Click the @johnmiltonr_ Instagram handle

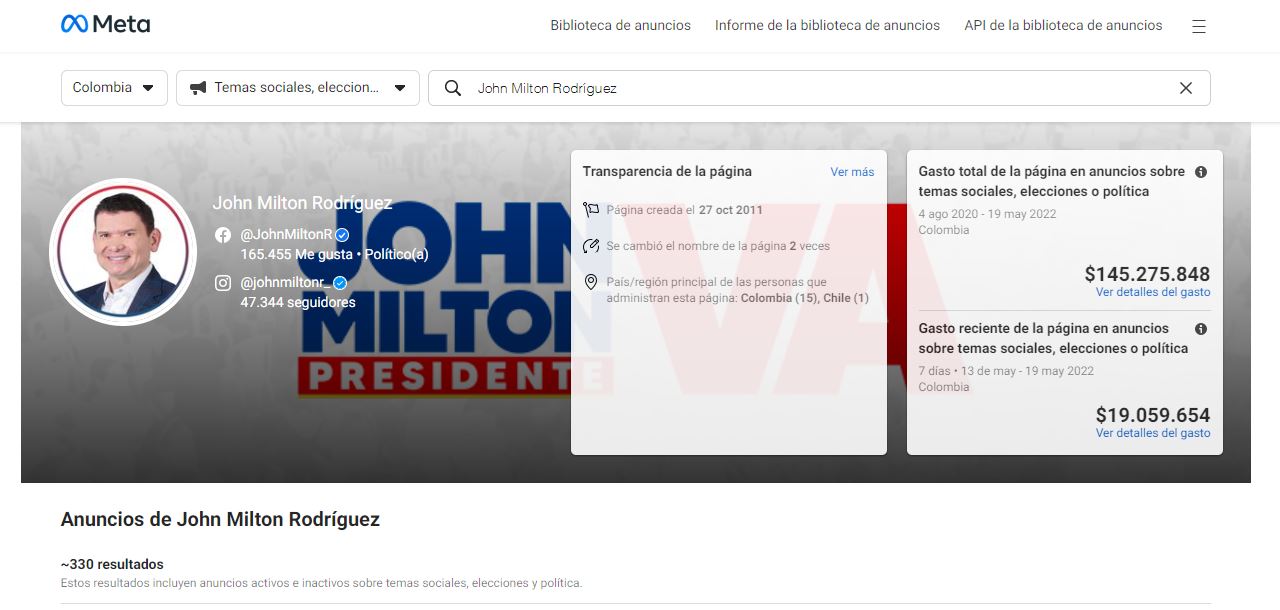click(285, 283)
